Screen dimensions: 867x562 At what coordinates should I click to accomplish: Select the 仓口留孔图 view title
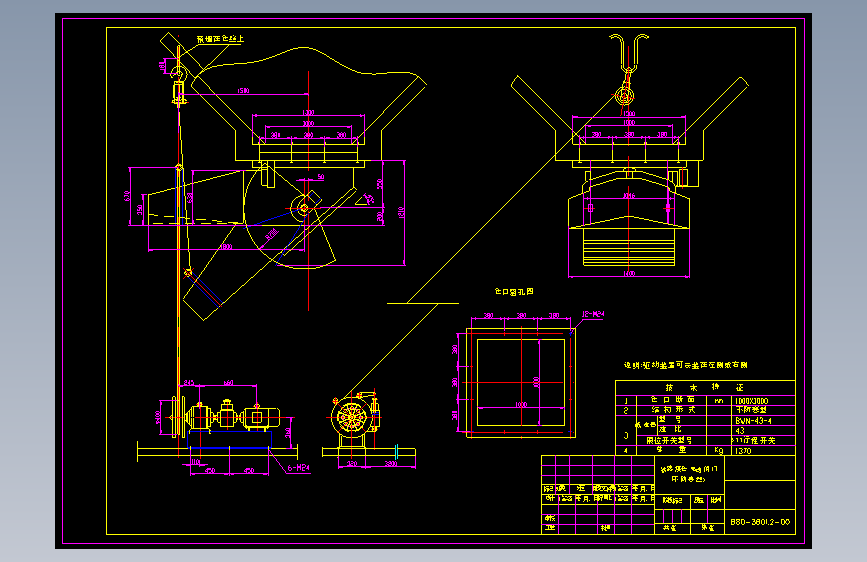[x=514, y=292]
